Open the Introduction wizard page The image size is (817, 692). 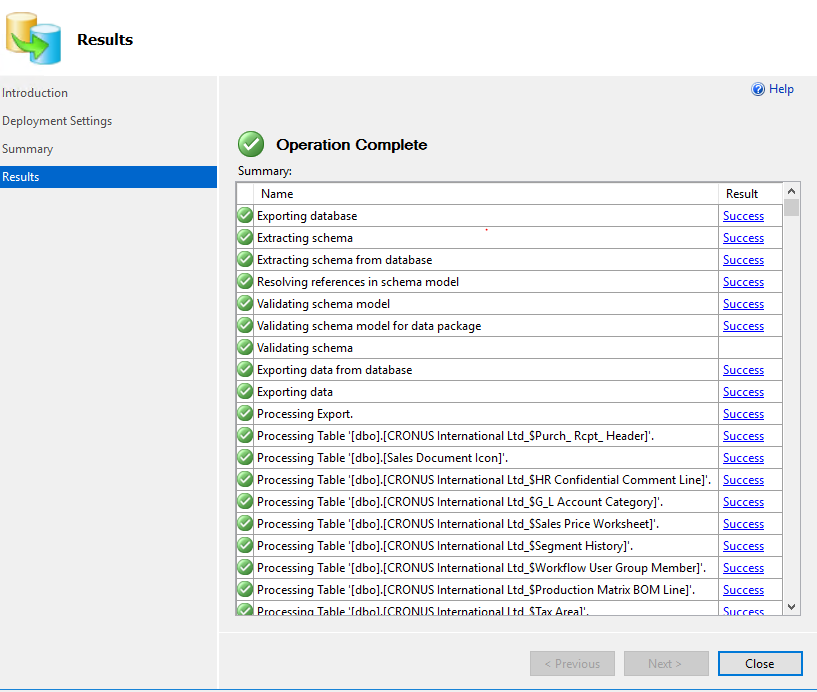tap(35, 93)
